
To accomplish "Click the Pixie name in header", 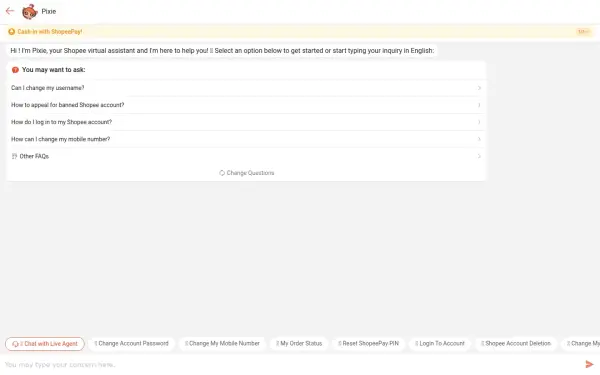I will [49, 11].
